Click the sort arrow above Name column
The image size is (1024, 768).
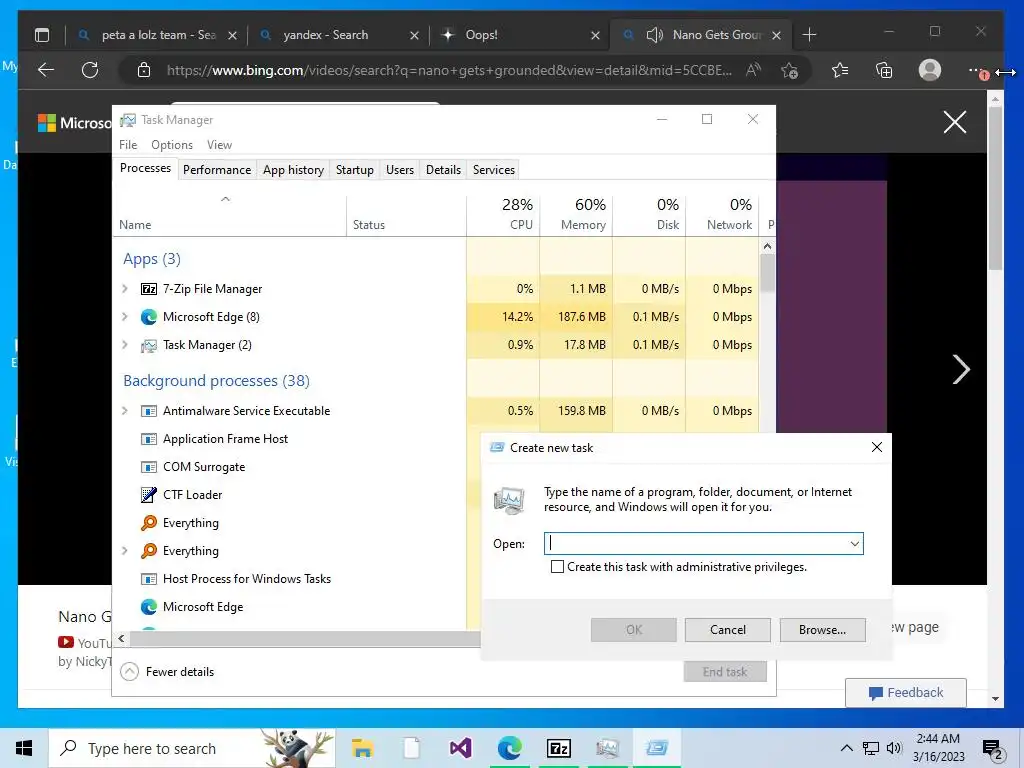click(225, 199)
